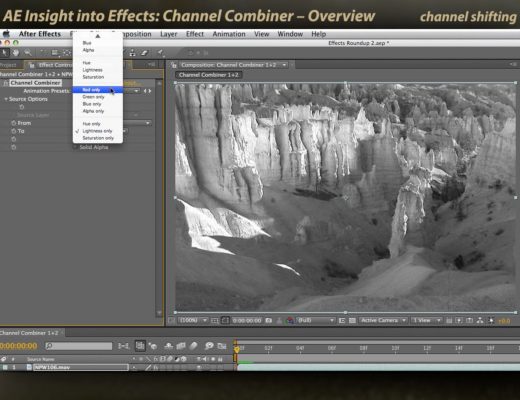Open the Active Camera dropdown
This screenshot has width=520, height=400.
point(383,320)
